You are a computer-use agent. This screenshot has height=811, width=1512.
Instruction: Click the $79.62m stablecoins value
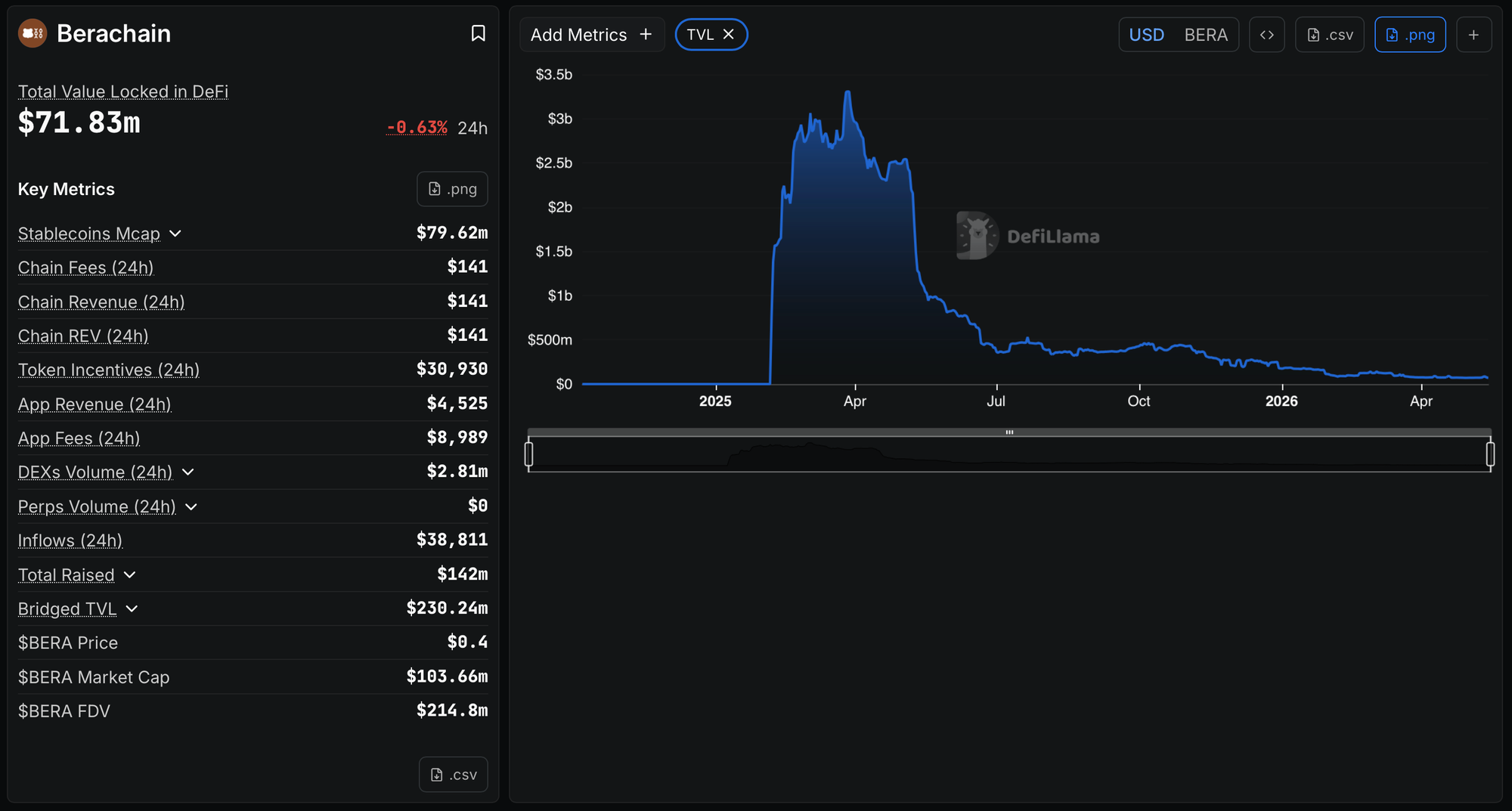pyautogui.click(x=452, y=233)
